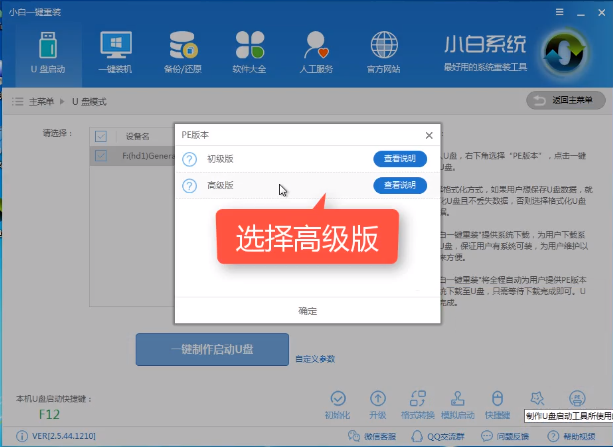Click the list icon beside 主菜单
Image resolution: width=613 pixels, height=447 pixels.
tap(18, 102)
